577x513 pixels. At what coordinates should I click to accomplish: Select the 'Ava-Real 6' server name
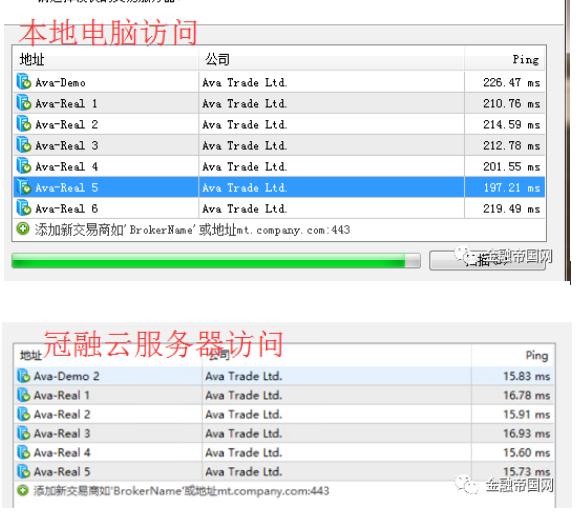point(67,209)
